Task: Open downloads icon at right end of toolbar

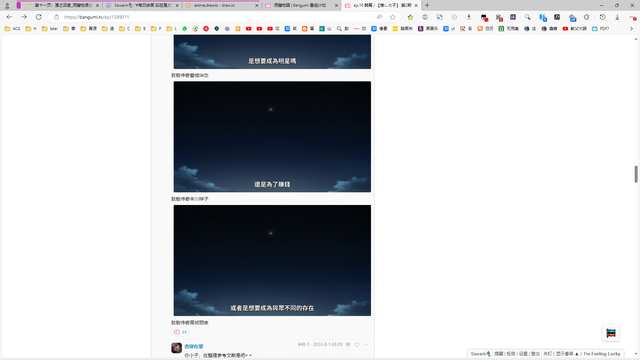Action: tap(617, 17)
